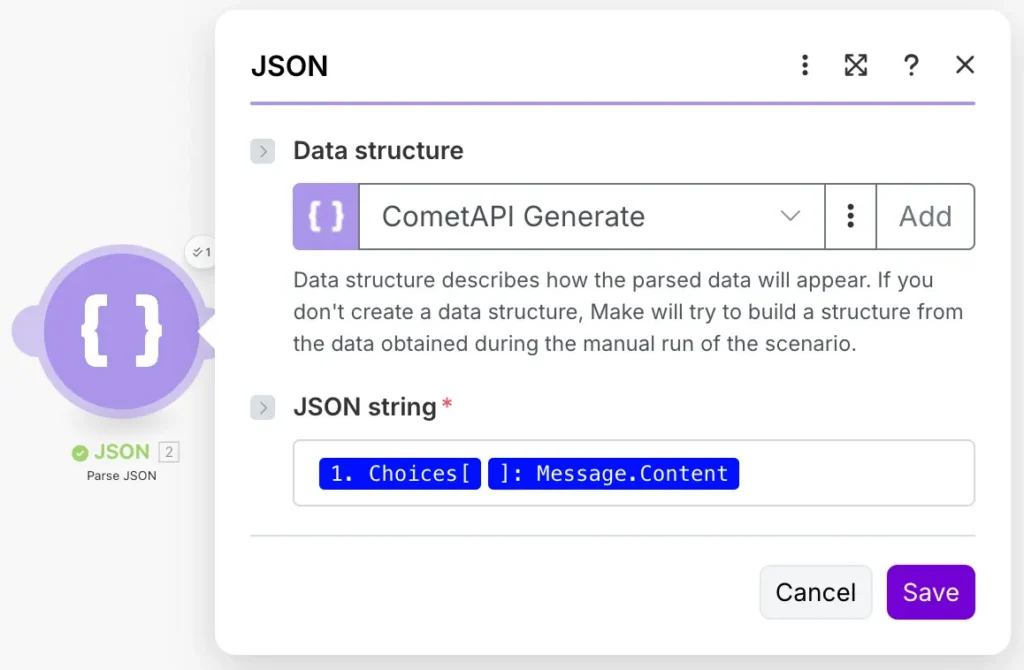Viewport: 1024px width, 670px height.
Task: Click the number 2 badge beside JSON
Action: click(x=170, y=451)
